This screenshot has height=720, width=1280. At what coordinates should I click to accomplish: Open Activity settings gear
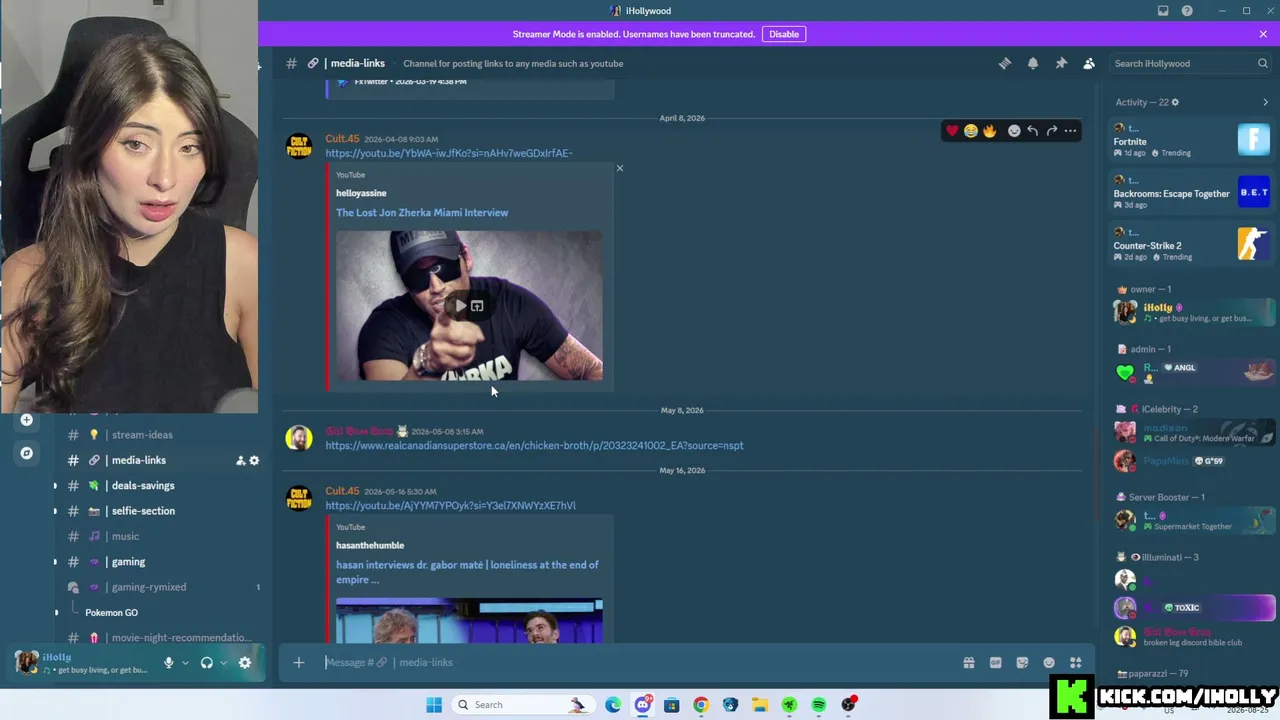pyautogui.click(x=1175, y=102)
